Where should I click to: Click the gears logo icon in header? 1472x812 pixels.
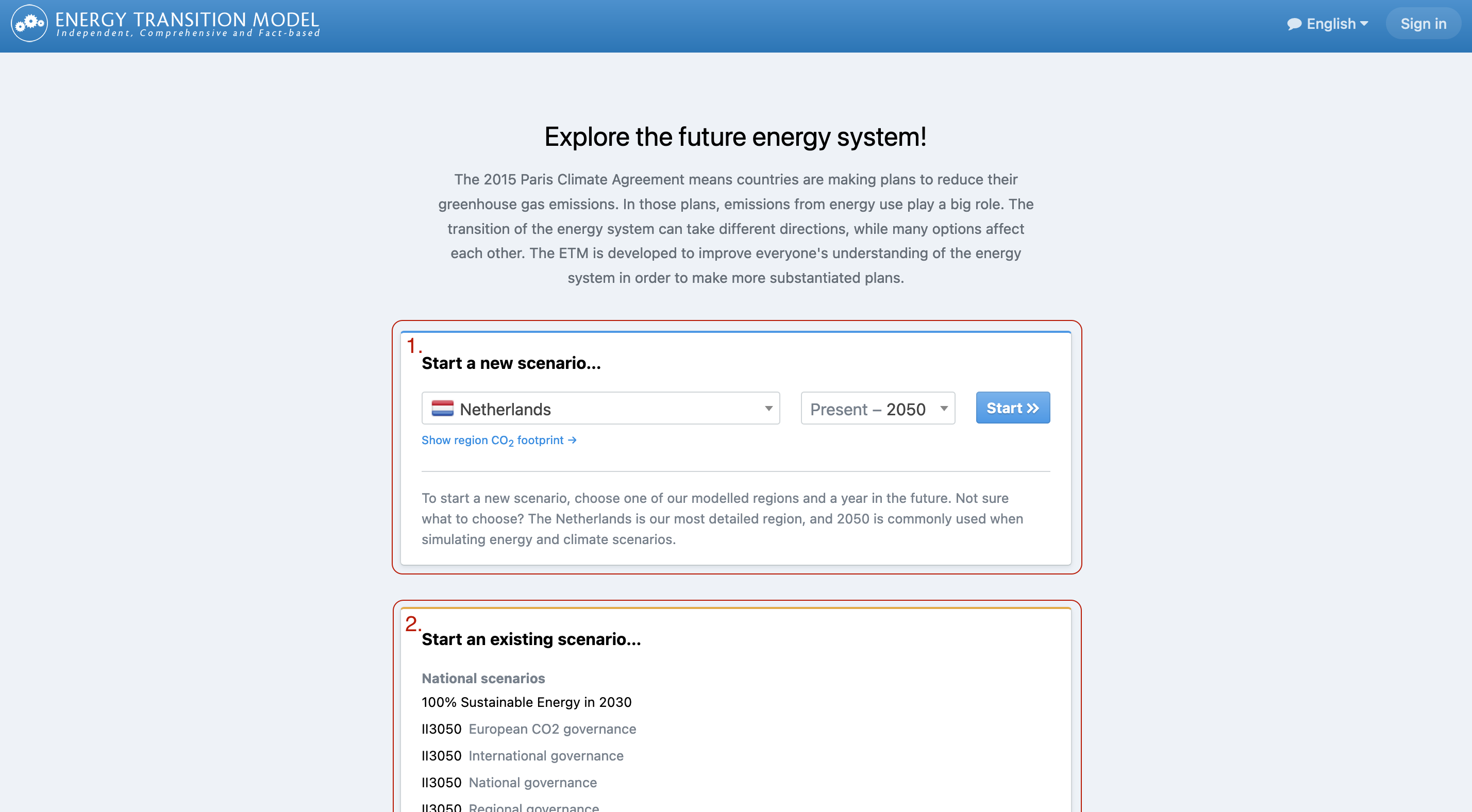click(29, 23)
